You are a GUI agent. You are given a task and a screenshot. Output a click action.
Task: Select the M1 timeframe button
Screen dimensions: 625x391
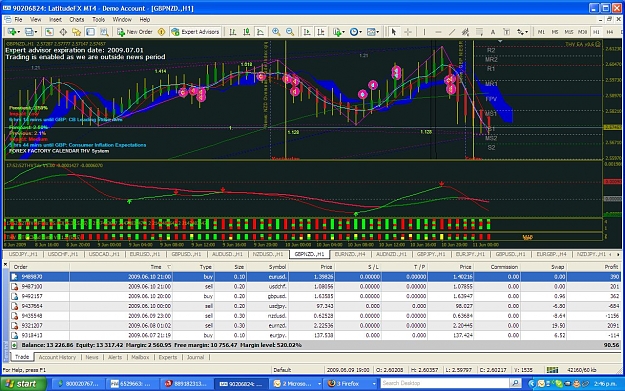541,32
